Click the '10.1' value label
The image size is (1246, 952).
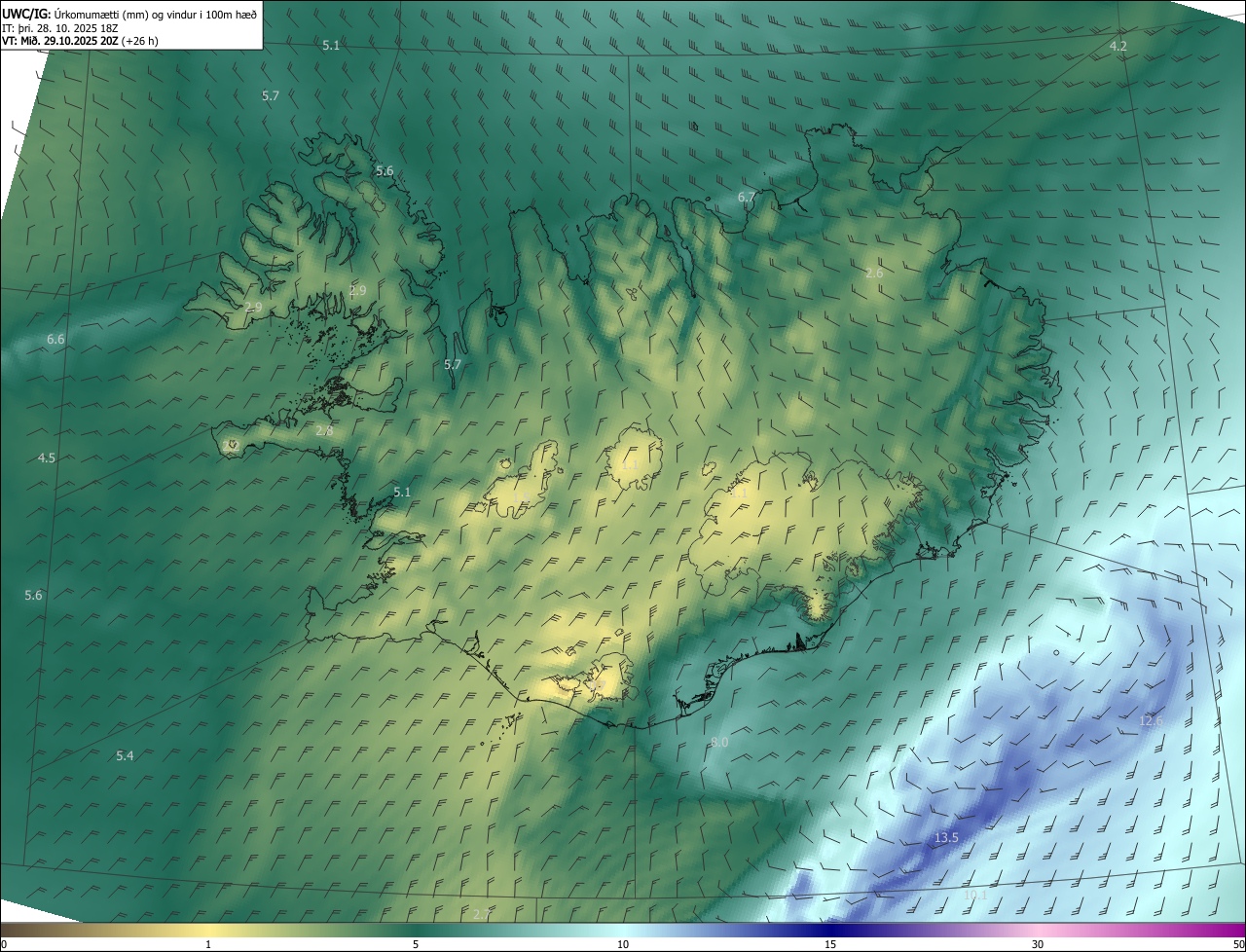click(x=975, y=894)
